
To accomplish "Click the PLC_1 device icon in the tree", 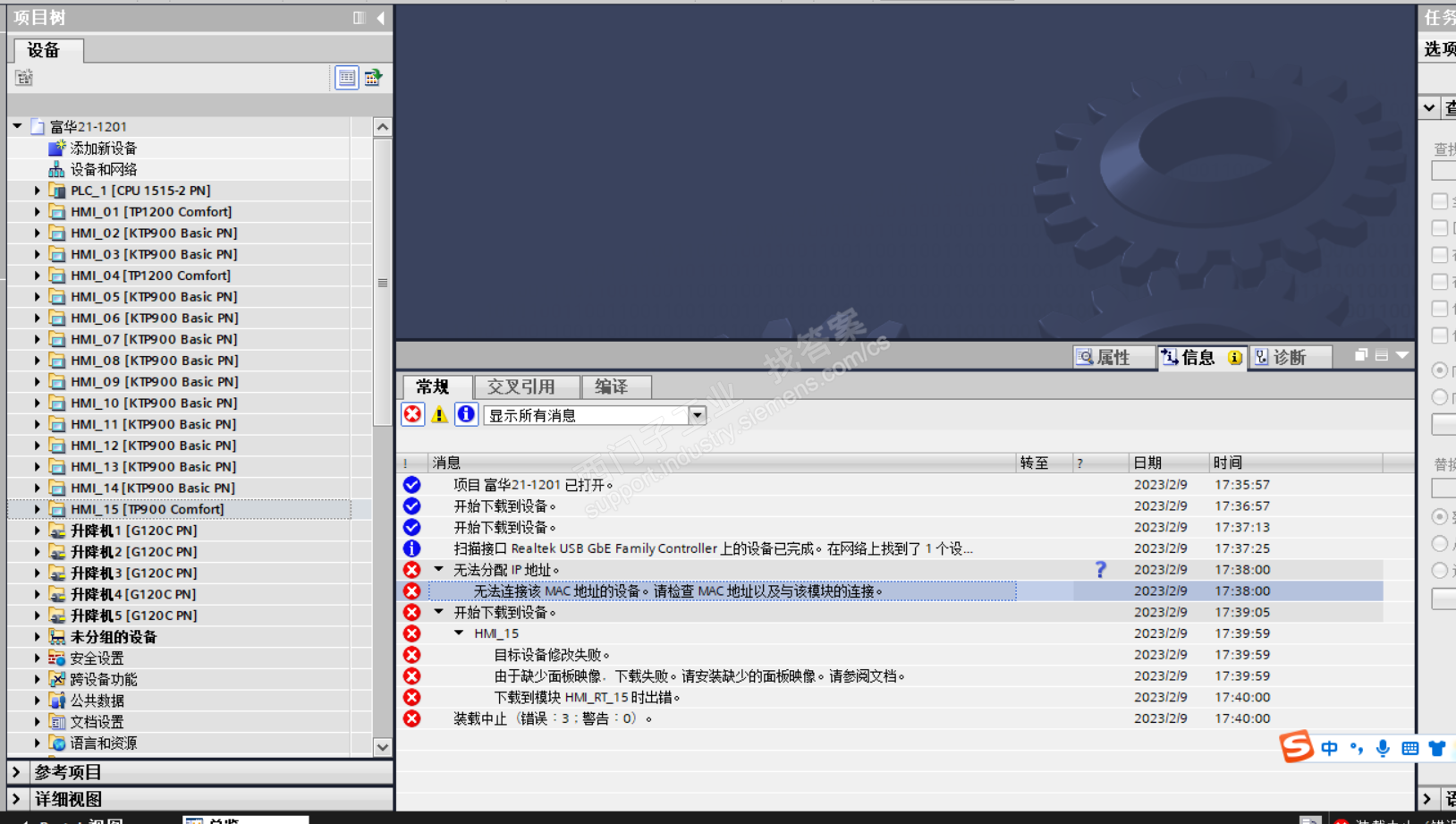I will 58,191.
